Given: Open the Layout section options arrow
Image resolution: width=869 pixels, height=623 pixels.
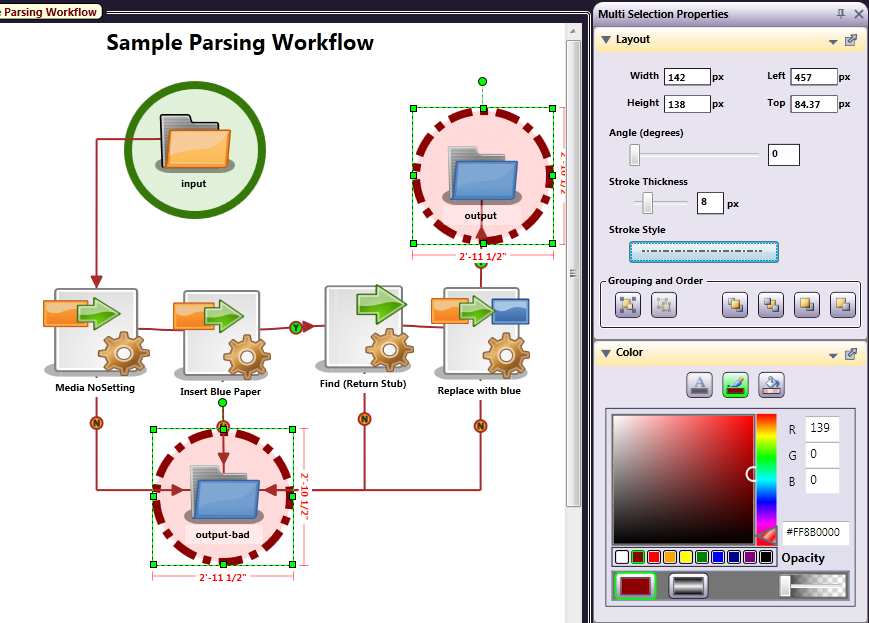Looking at the screenshot, I should pyautogui.click(x=833, y=42).
